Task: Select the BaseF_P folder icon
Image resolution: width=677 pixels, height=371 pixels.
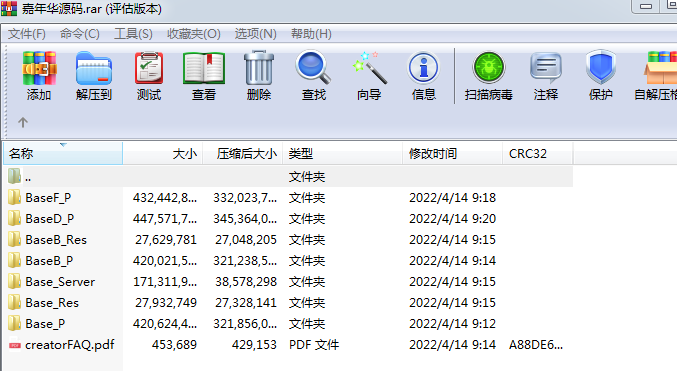Action: click(14, 197)
